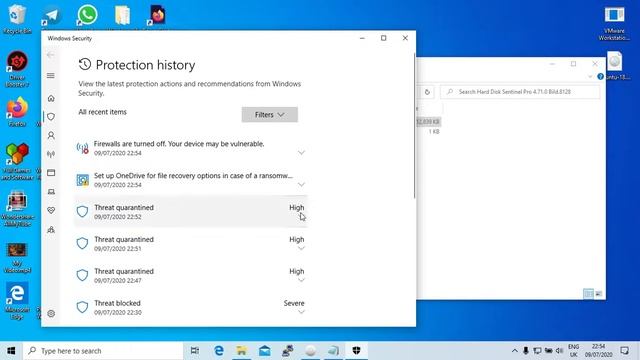Image resolution: width=640 pixels, height=360 pixels.
Task: Switch Explorer window to details view
Action: point(588,293)
